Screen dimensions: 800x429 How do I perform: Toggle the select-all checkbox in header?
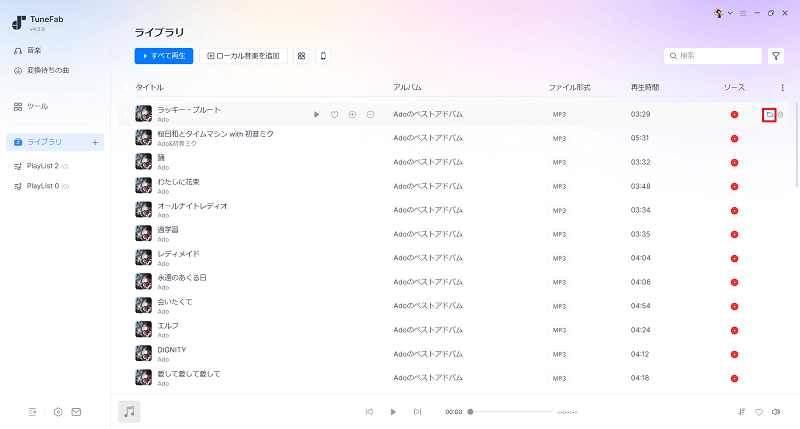click(126, 88)
